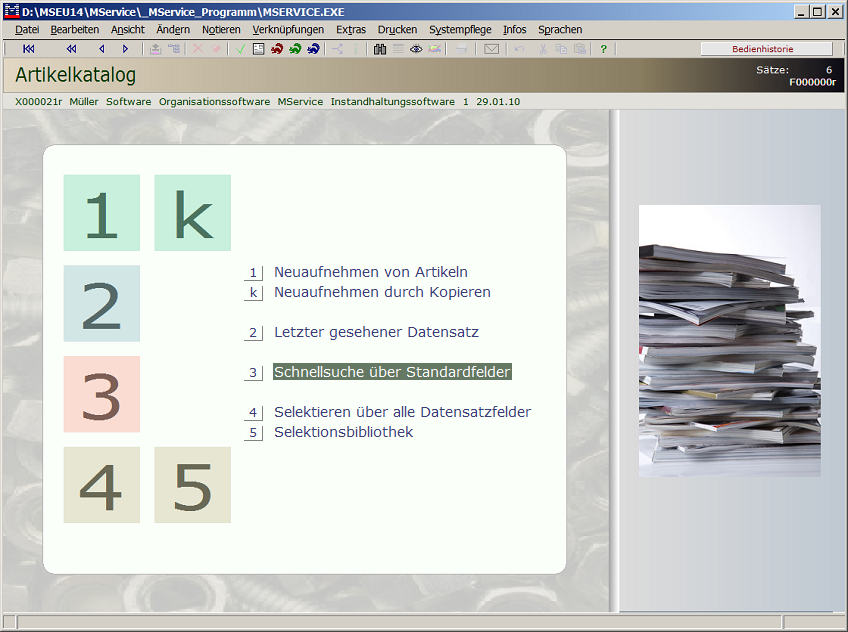
Task: Click the eye view icon in toolbar
Action: click(416, 49)
